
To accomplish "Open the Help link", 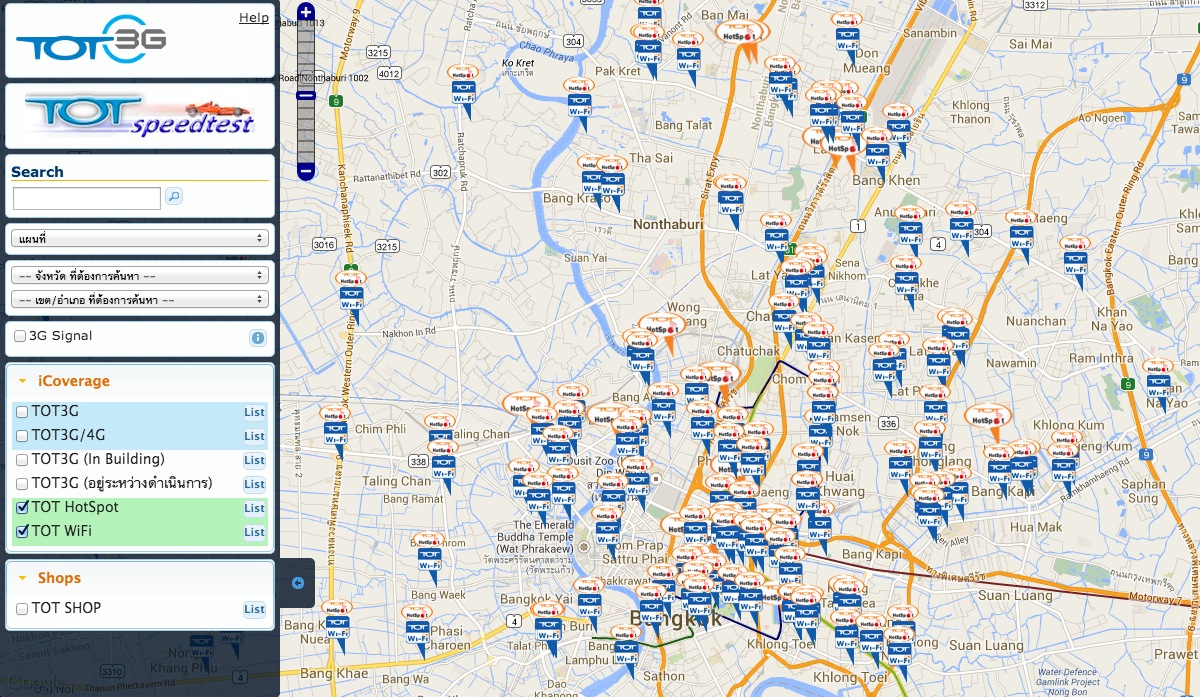I will [254, 18].
